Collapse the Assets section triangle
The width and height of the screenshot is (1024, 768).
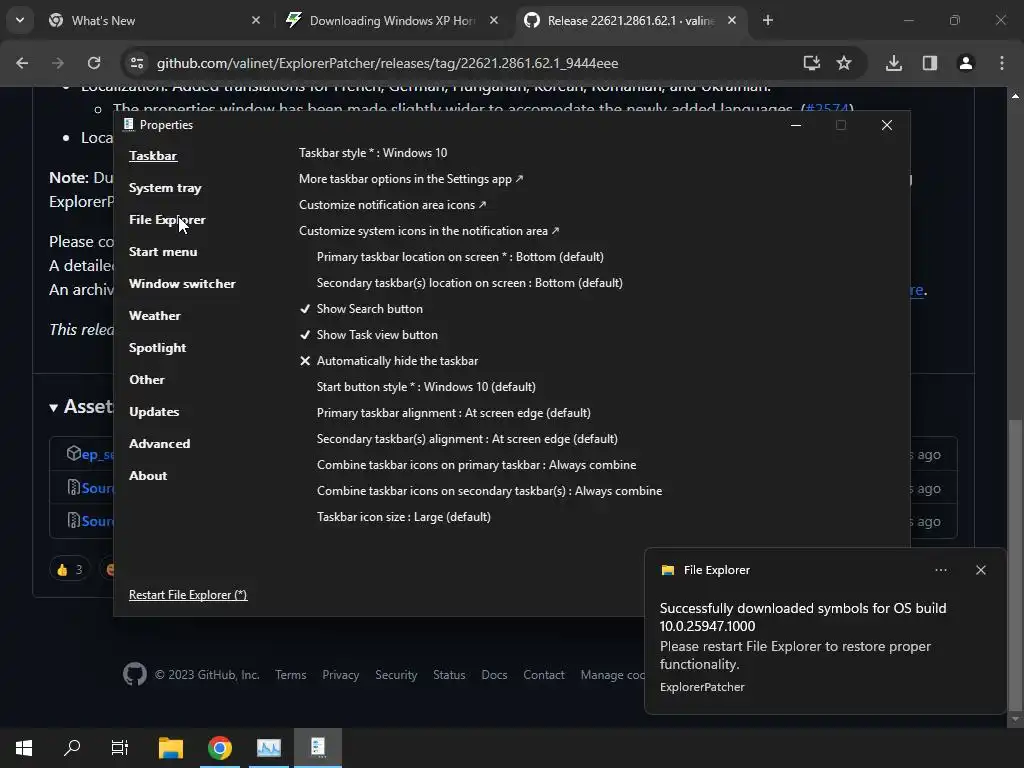[54, 408]
